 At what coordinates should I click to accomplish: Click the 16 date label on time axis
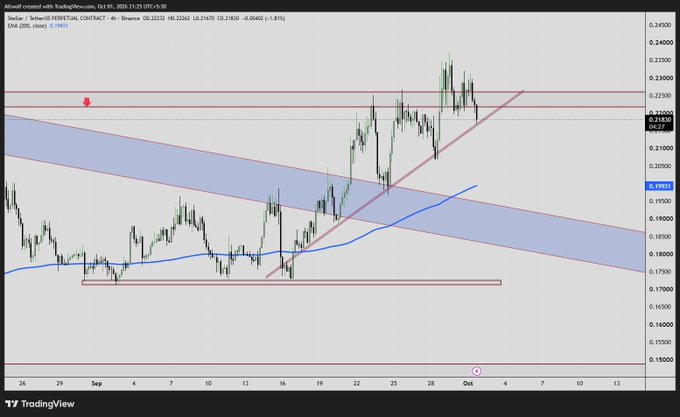282,383
